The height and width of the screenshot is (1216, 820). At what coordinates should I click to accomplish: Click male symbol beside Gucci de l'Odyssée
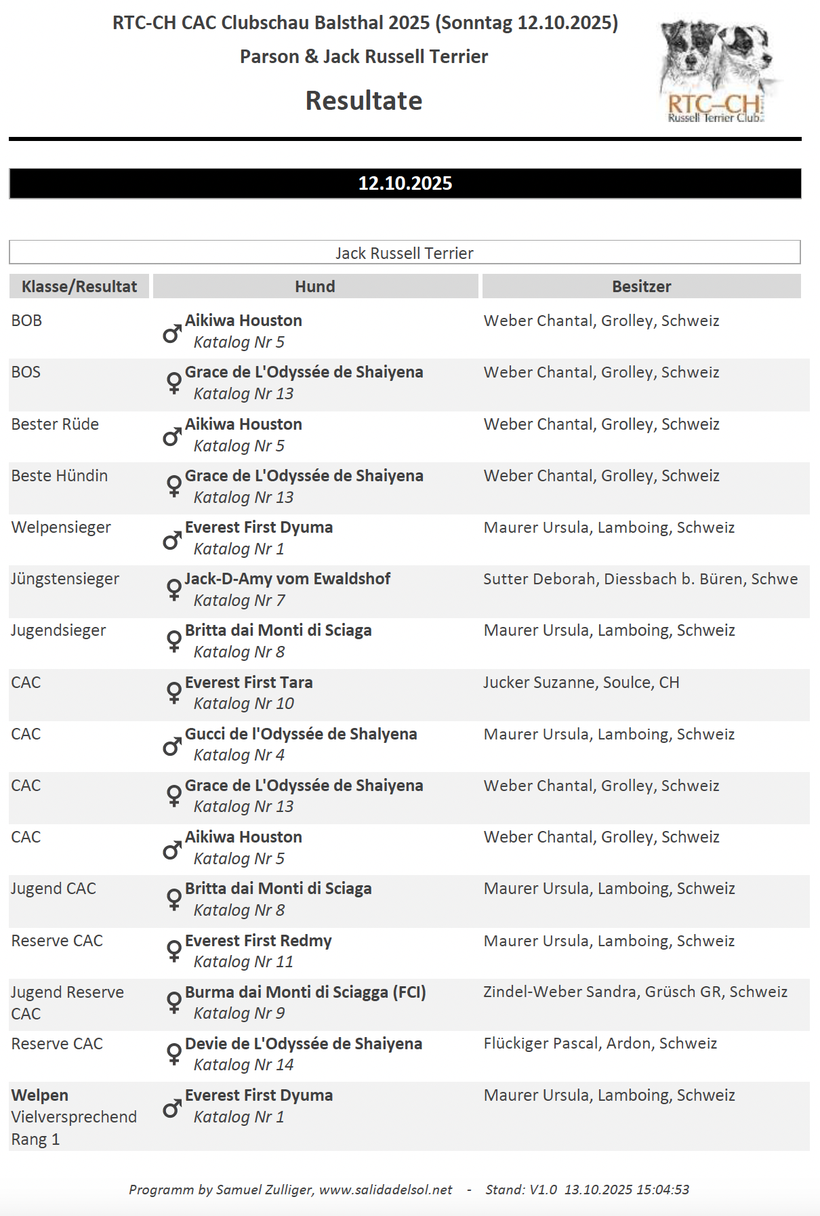click(x=172, y=745)
